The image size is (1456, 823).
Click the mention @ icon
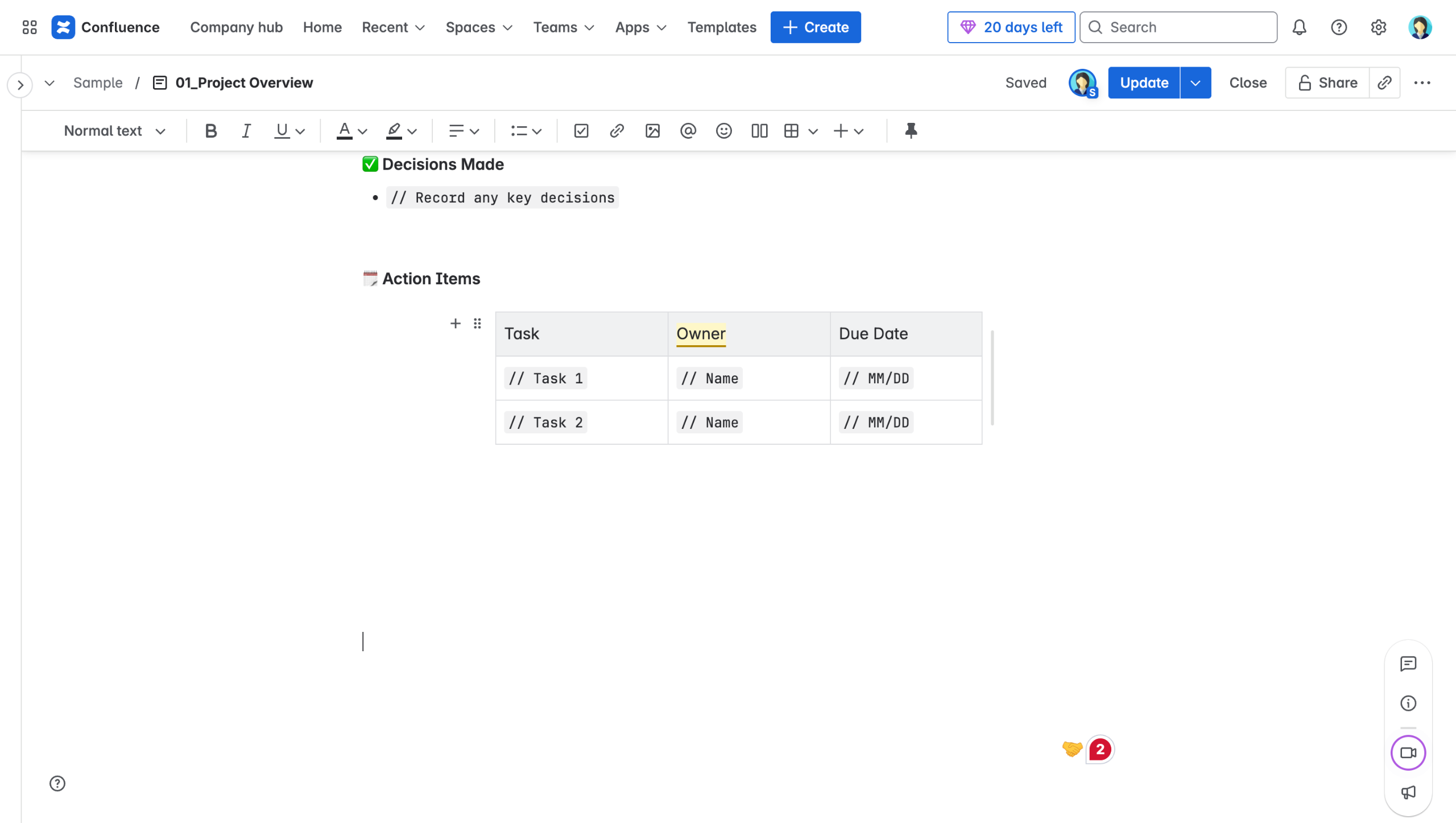[x=688, y=131]
